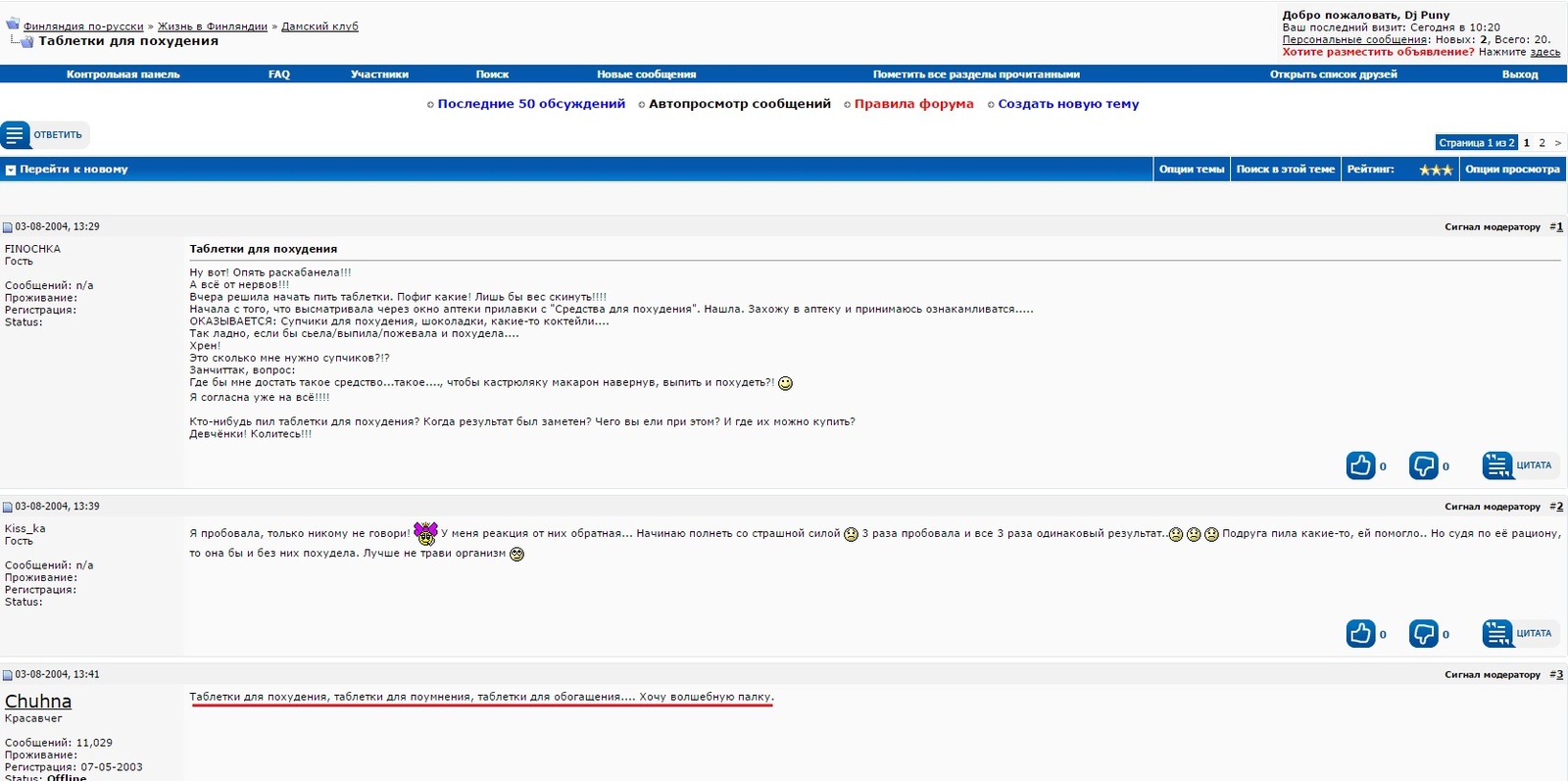Click the ЦИТАТА quote button on post #1
Viewport: 1568px width, 781px height.
click(x=1518, y=465)
